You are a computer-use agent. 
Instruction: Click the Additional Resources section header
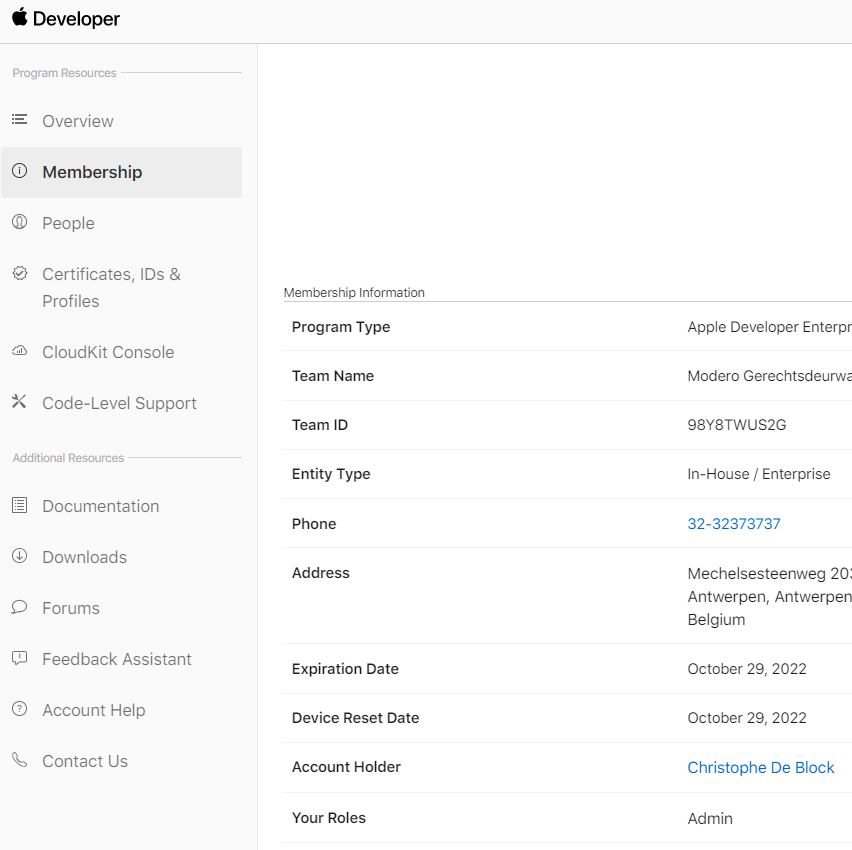[x=68, y=458]
